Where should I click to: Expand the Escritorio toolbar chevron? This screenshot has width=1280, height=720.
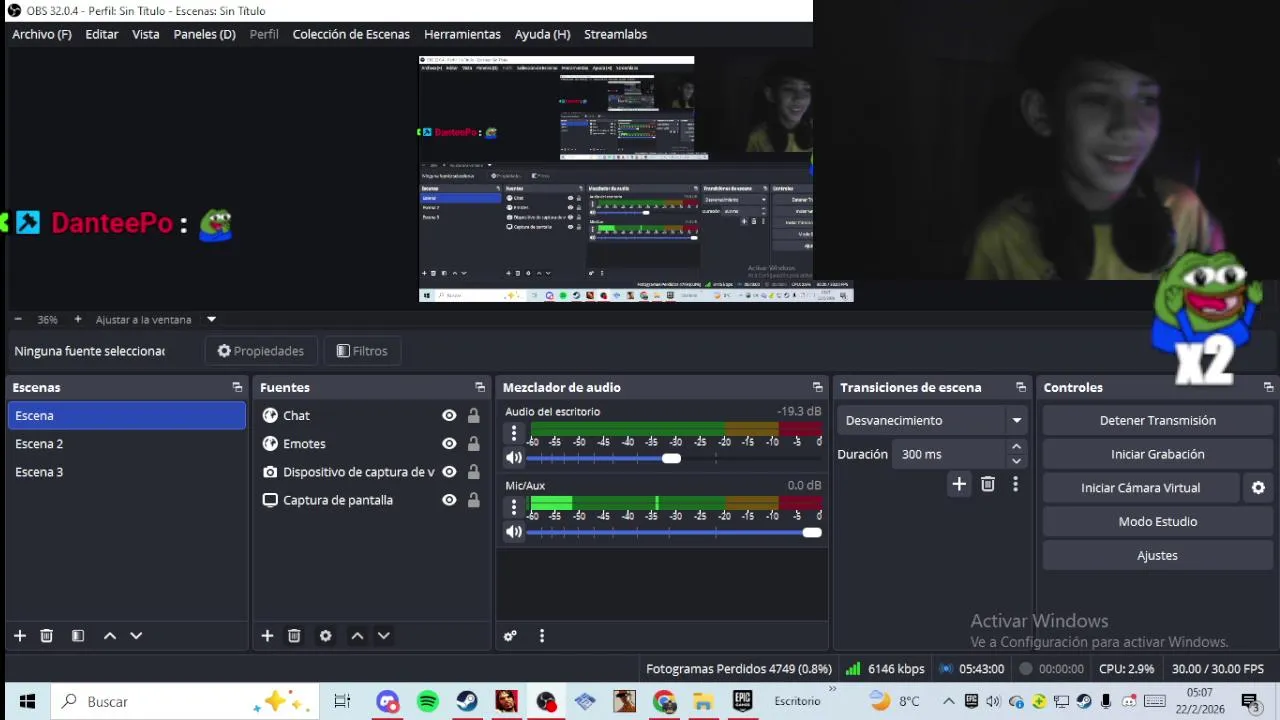tap(832, 689)
